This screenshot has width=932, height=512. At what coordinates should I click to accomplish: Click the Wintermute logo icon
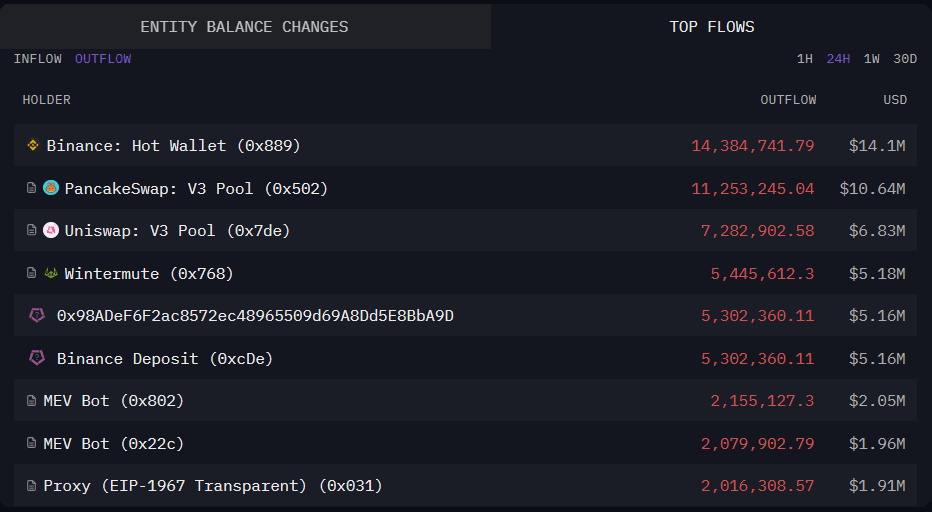pyautogui.click(x=51, y=273)
